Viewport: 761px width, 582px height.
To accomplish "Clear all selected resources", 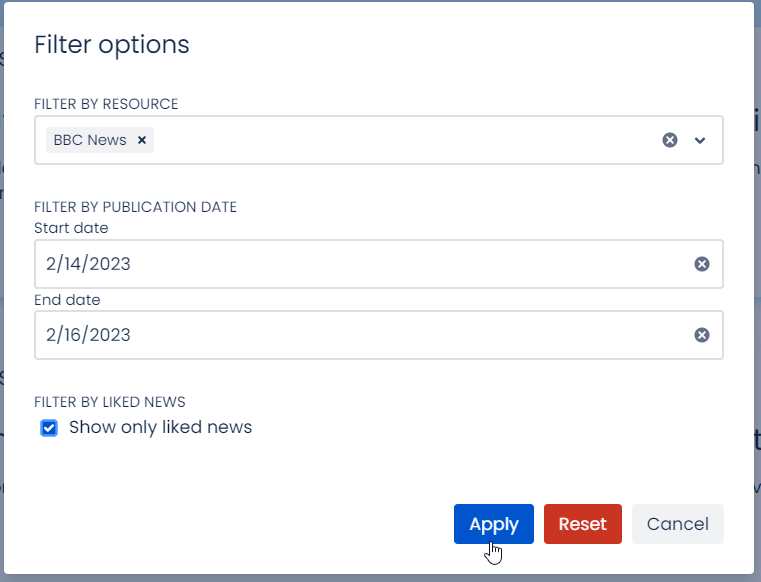I will pyautogui.click(x=670, y=140).
